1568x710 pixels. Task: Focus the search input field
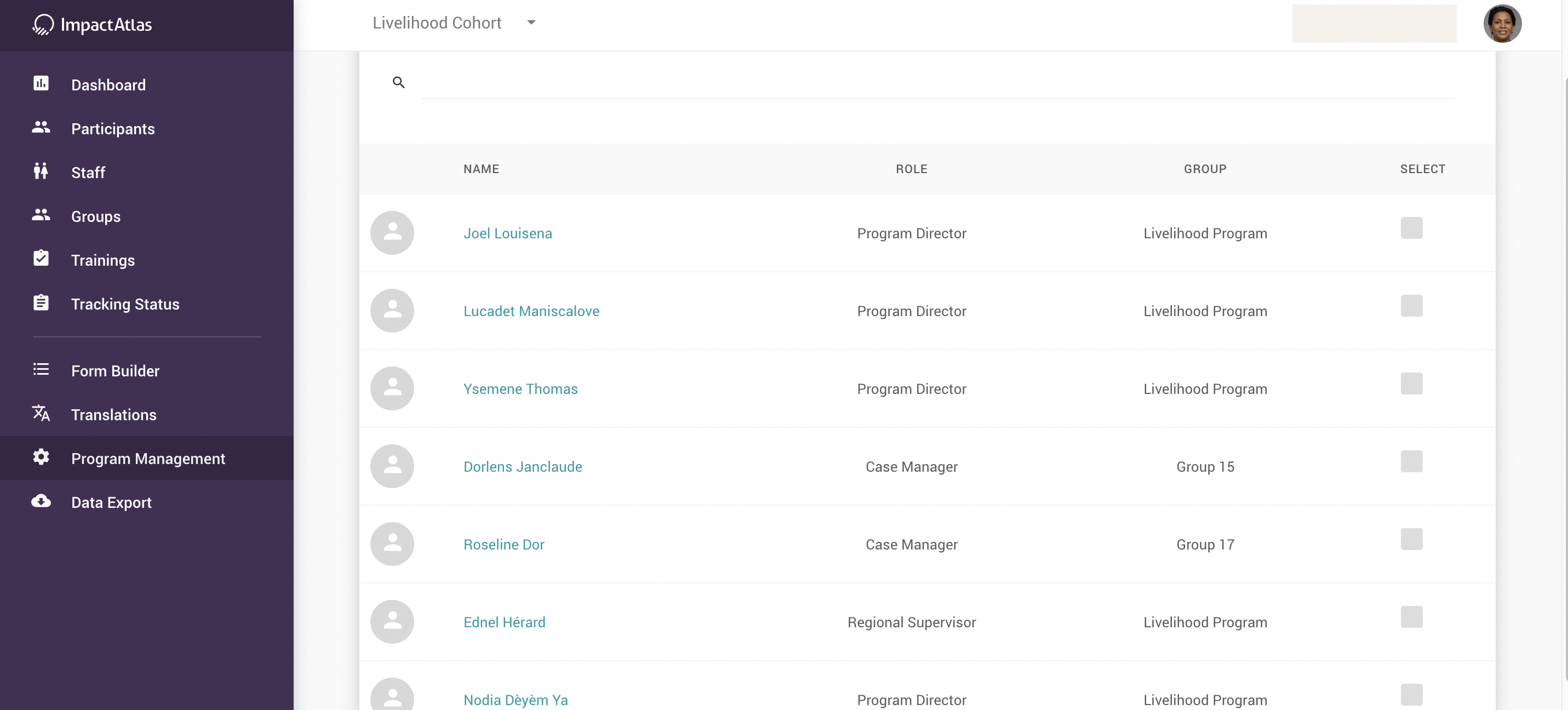937,83
